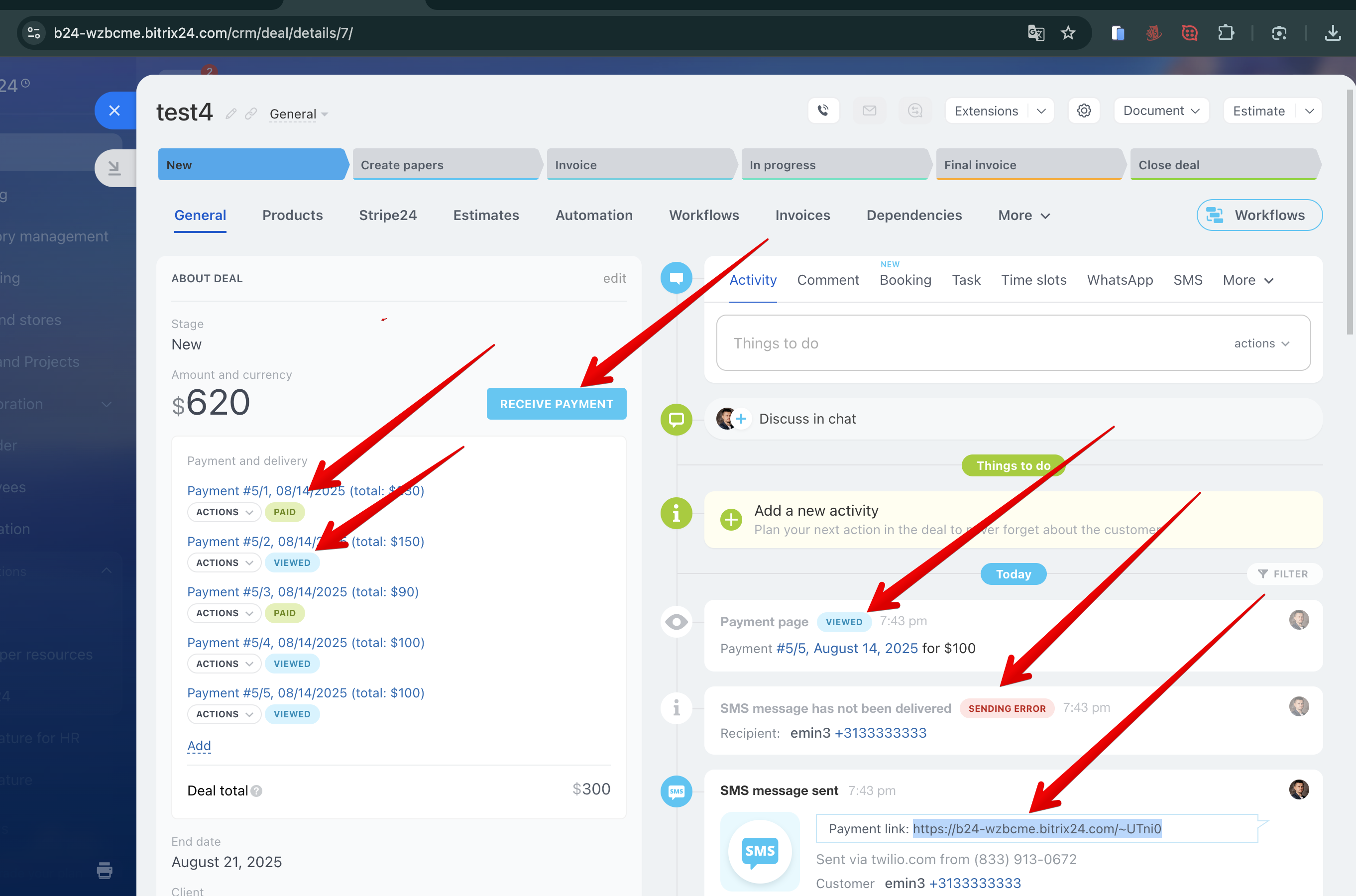The height and width of the screenshot is (896, 1356).
Task: Open the SMS tab in timeline
Action: point(1187,280)
